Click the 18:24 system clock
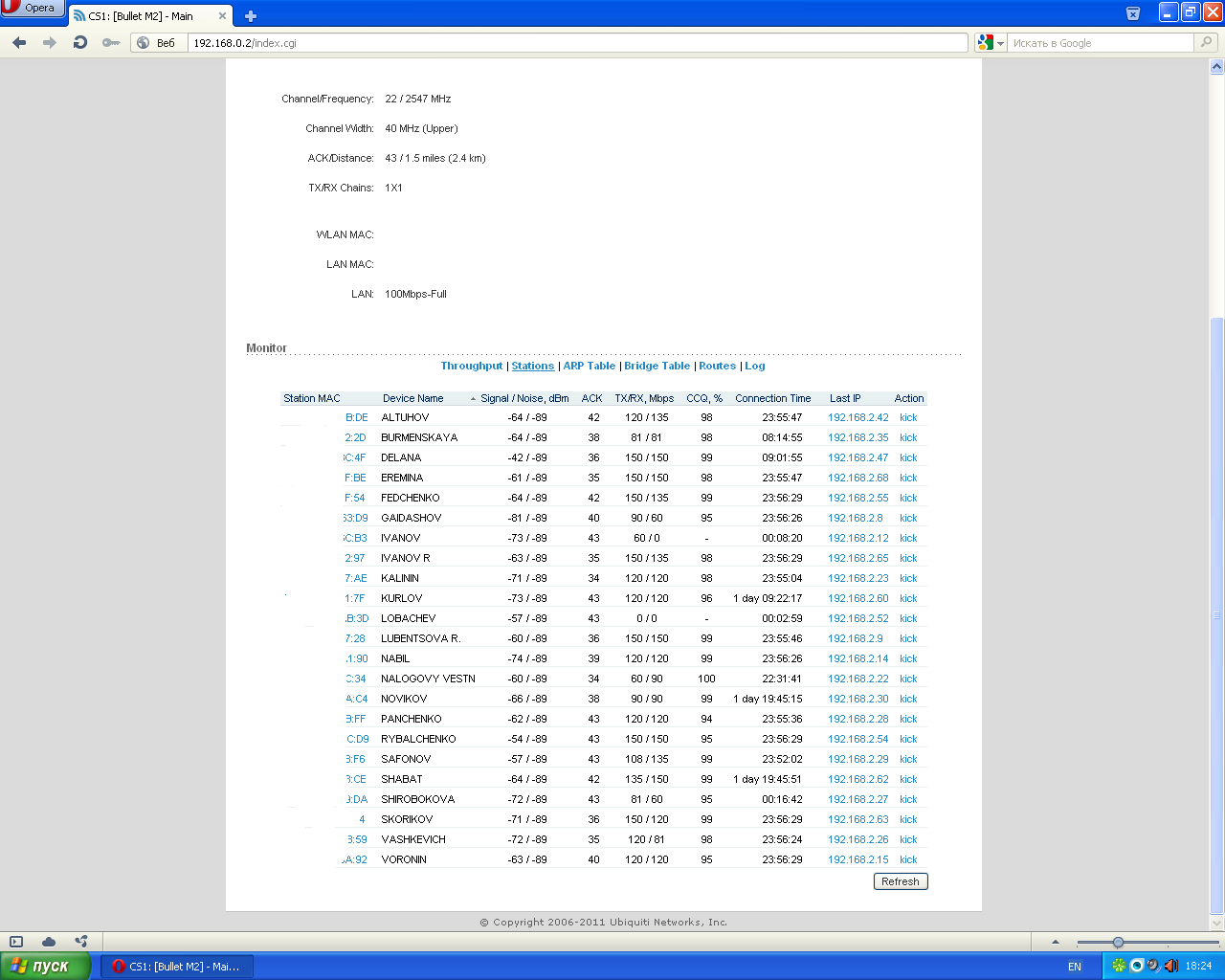The height and width of the screenshot is (980, 1225). tap(1198, 966)
